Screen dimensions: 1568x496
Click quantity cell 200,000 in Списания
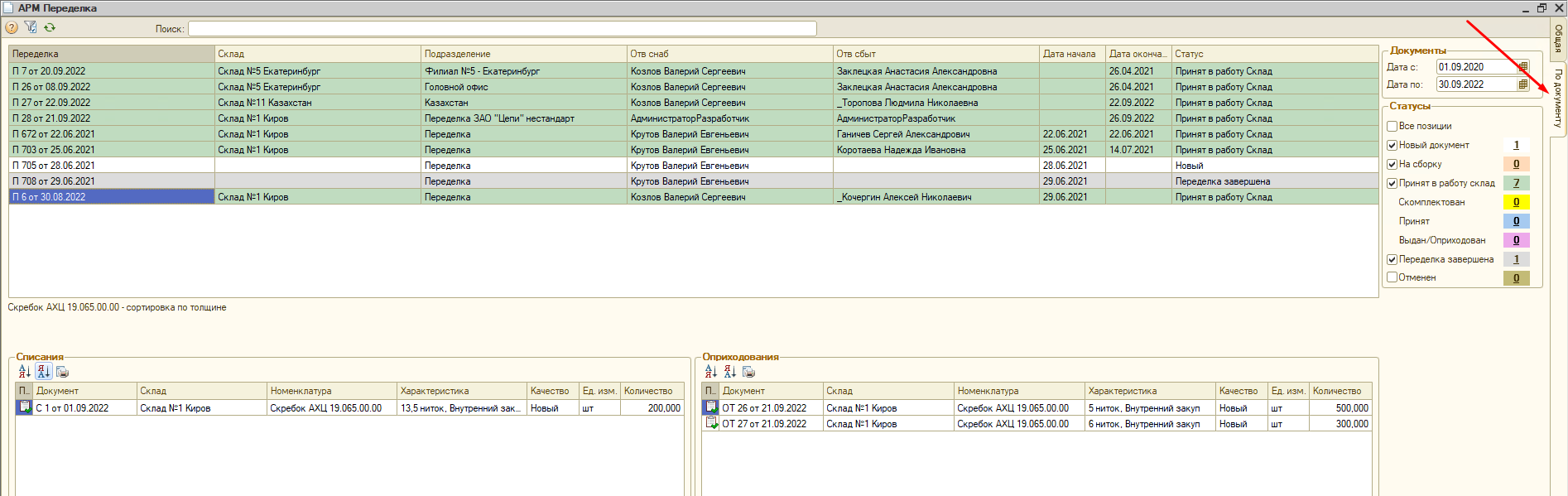click(x=652, y=408)
